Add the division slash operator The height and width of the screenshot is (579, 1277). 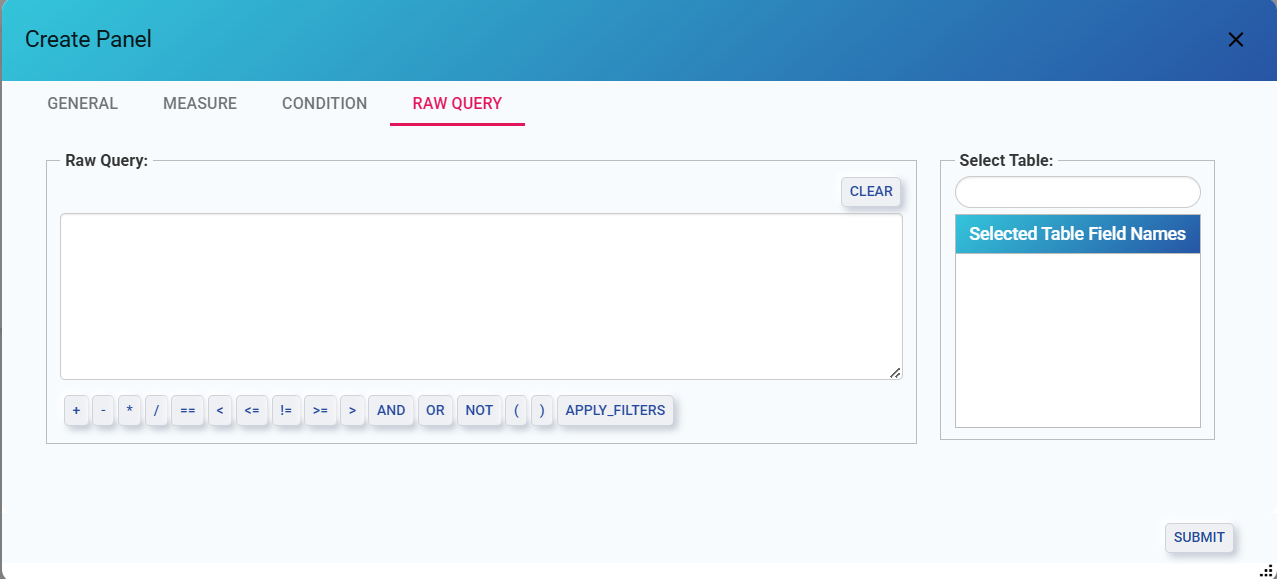point(156,411)
